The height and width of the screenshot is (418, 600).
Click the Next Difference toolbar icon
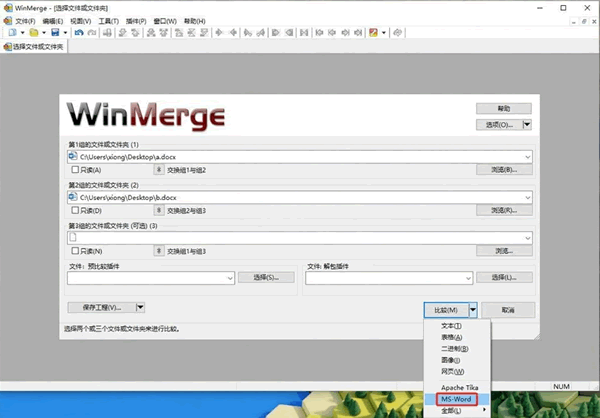coord(122,33)
